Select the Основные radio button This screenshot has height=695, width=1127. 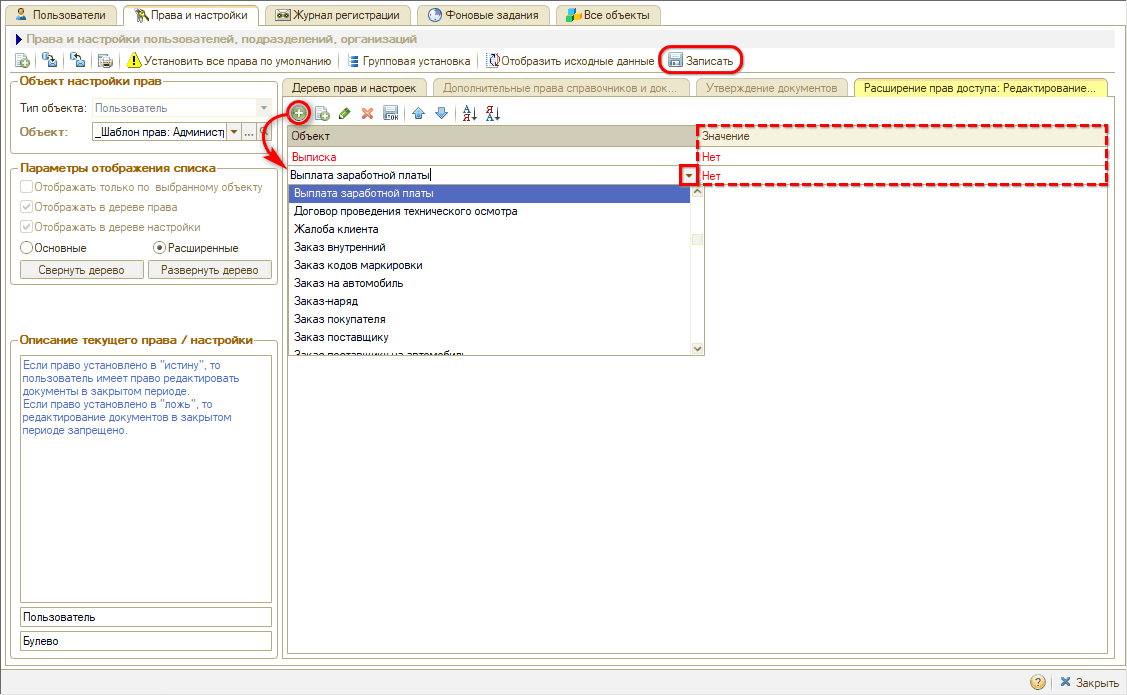tap(27, 247)
